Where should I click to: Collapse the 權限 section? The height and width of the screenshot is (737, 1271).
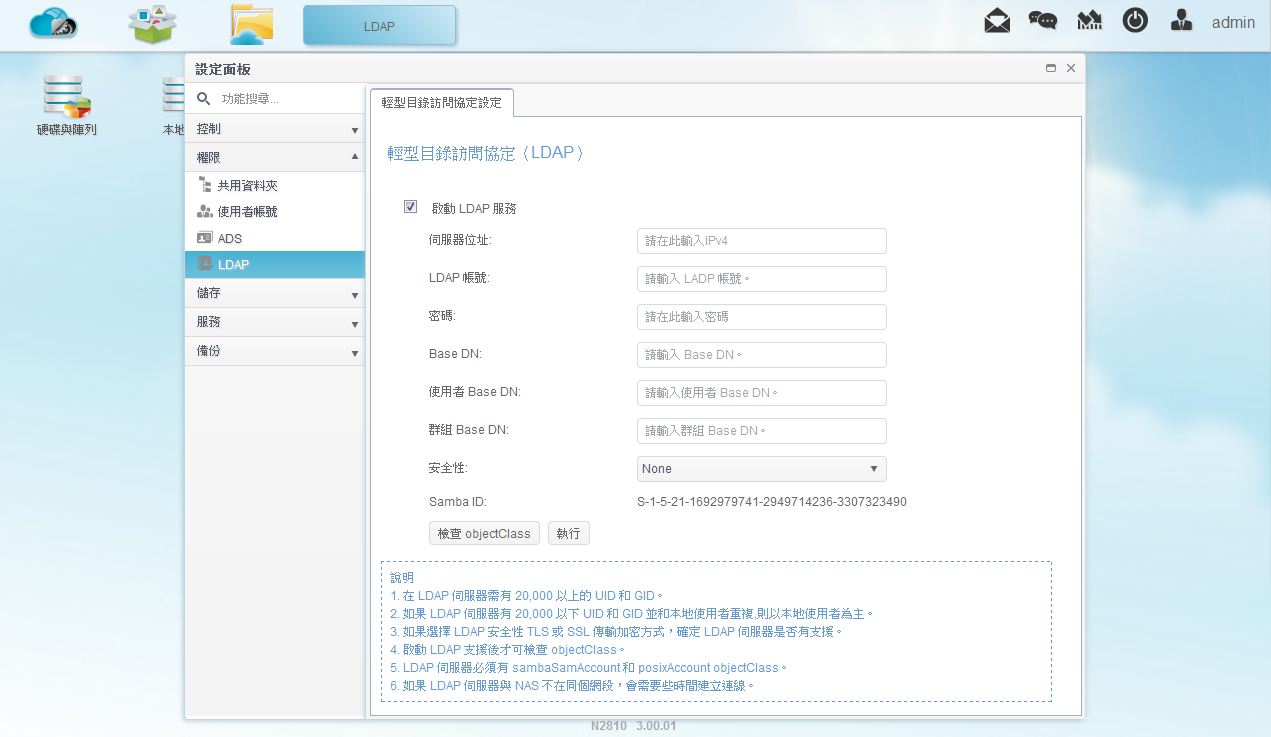[x=275, y=158]
